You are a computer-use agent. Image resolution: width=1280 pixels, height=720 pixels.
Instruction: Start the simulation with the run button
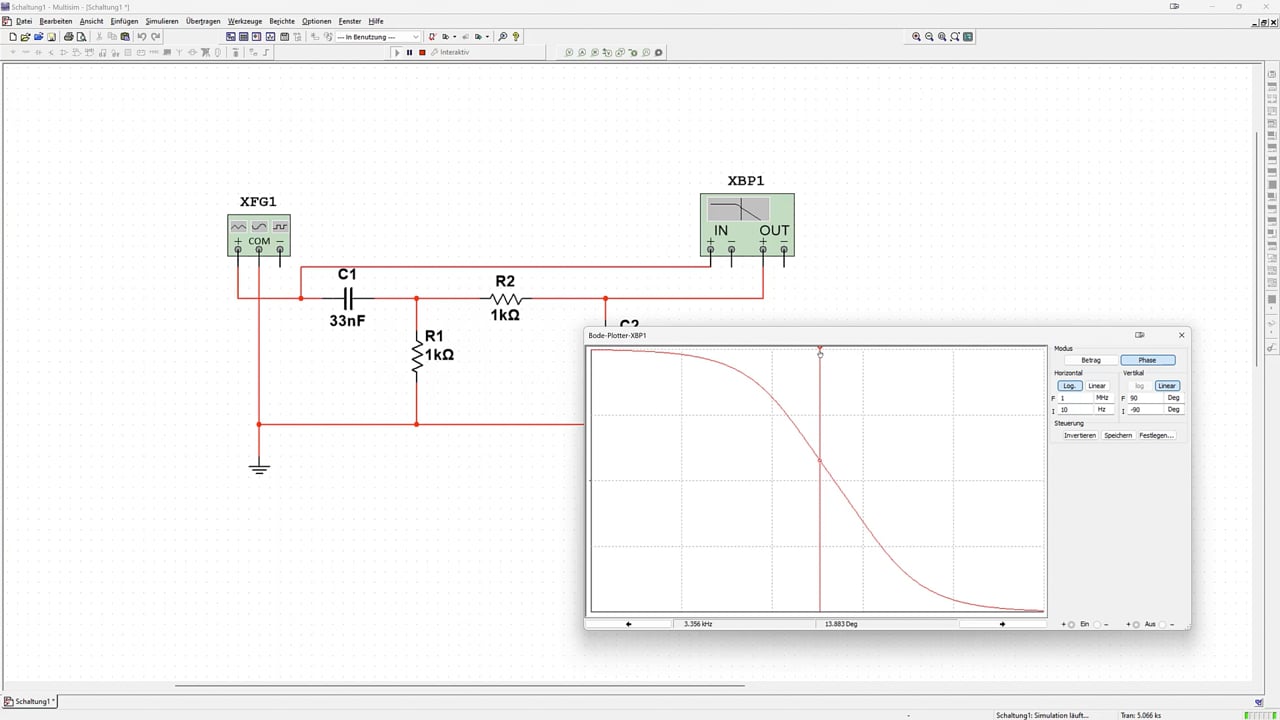coord(397,52)
